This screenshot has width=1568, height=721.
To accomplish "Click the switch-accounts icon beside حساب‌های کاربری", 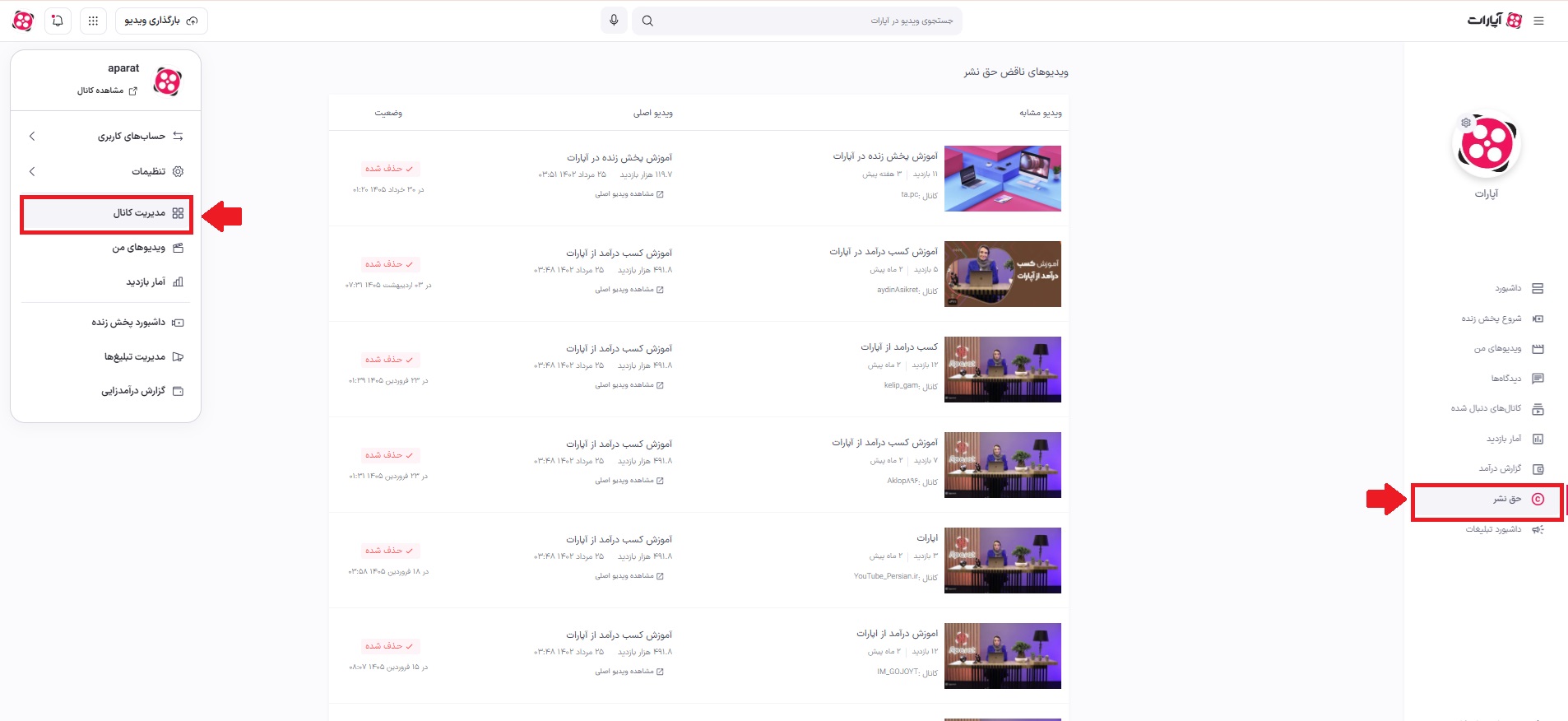I will pos(178,137).
